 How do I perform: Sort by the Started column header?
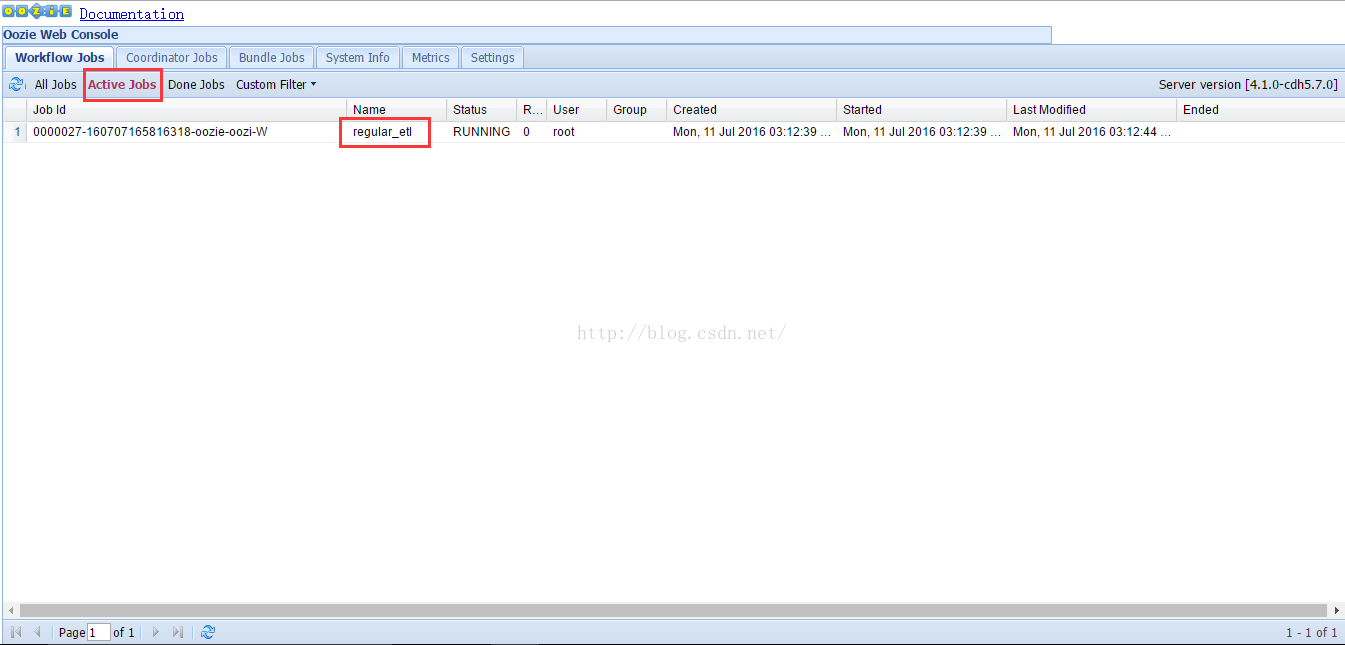coord(922,110)
